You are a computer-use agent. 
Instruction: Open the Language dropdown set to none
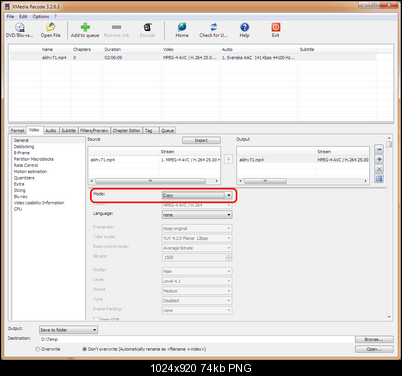[197, 215]
